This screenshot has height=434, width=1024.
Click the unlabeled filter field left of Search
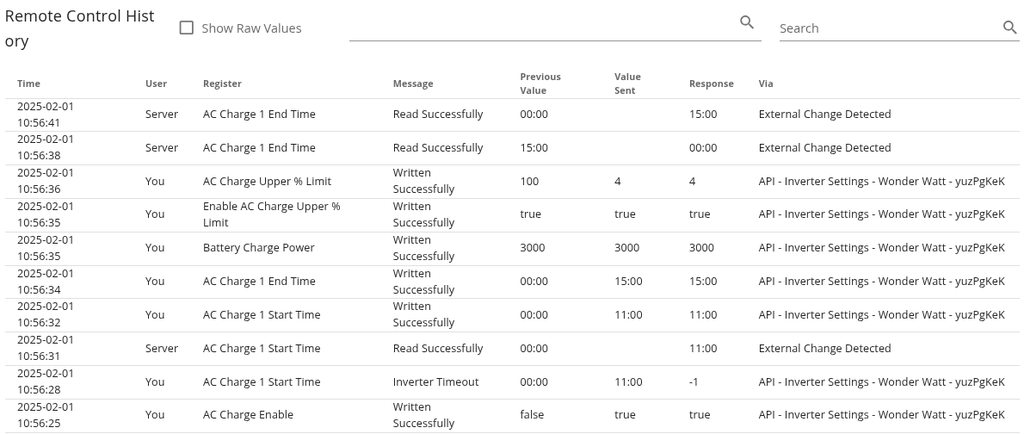542,27
